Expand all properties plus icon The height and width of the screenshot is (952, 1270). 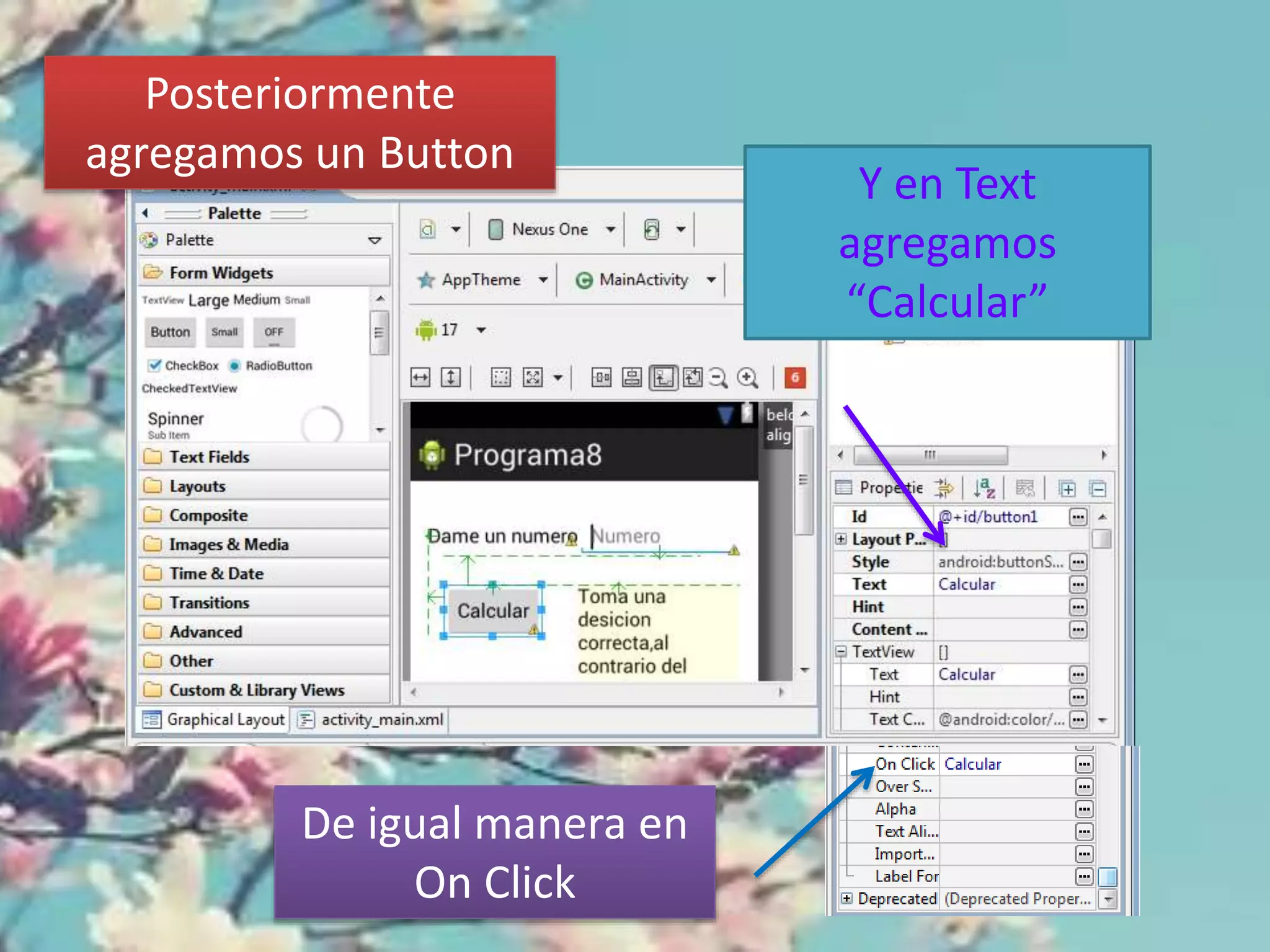tap(1067, 488)
